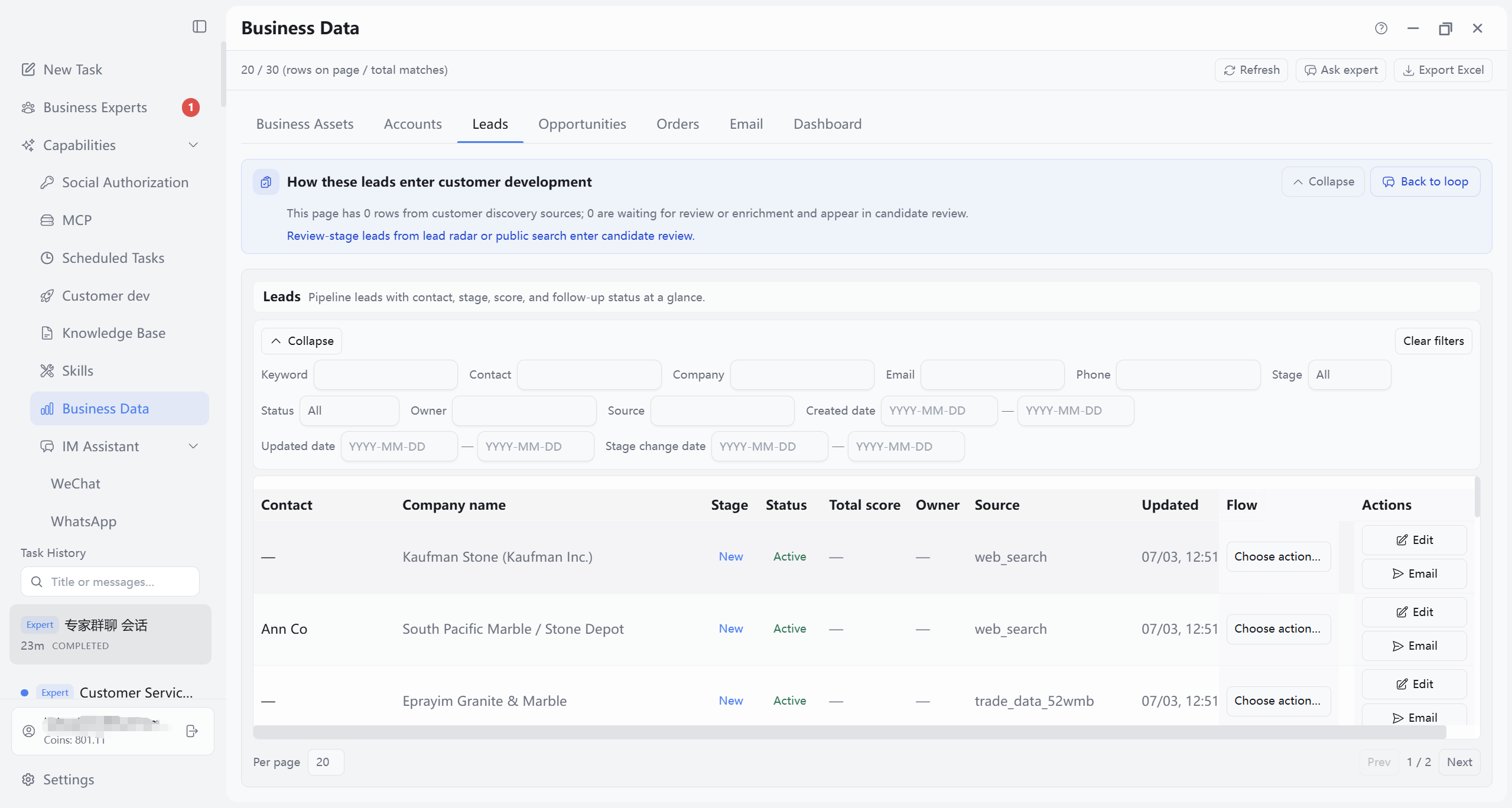Collapse the filters panel
This screenshot has height=808, width=1512.
(302, 341)
